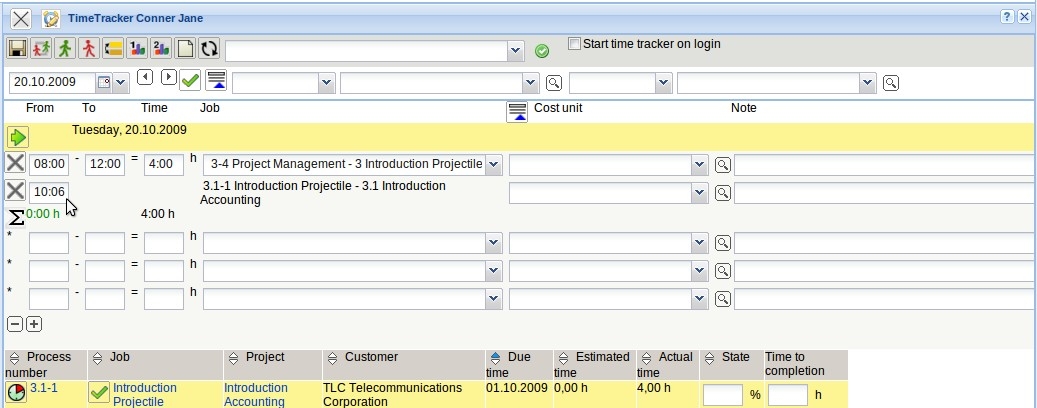Click the TLC Telecommunications Corporation customer cell

pyautogui.click(x=393, y=395)
